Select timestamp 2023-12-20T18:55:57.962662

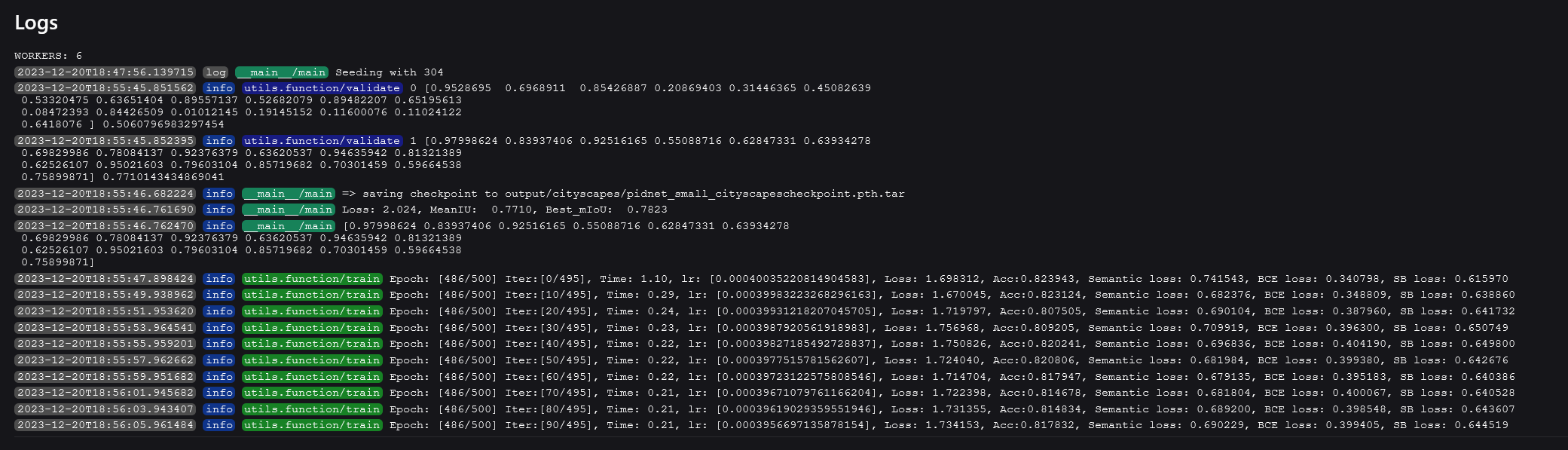coord(105,360)
